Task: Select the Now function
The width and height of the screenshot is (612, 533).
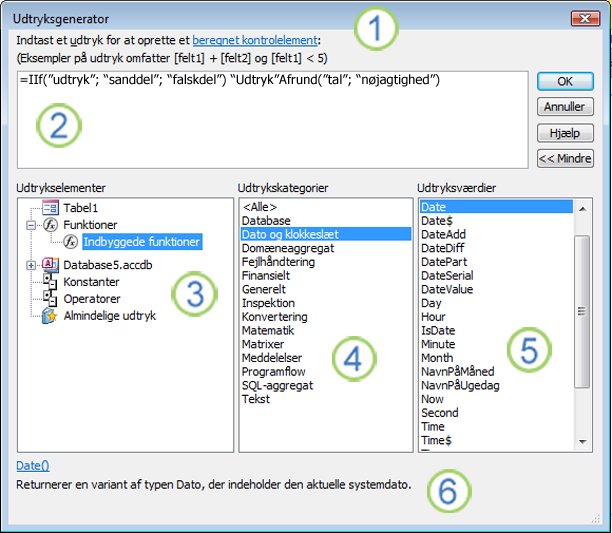Action: click(x=496, y=399)
